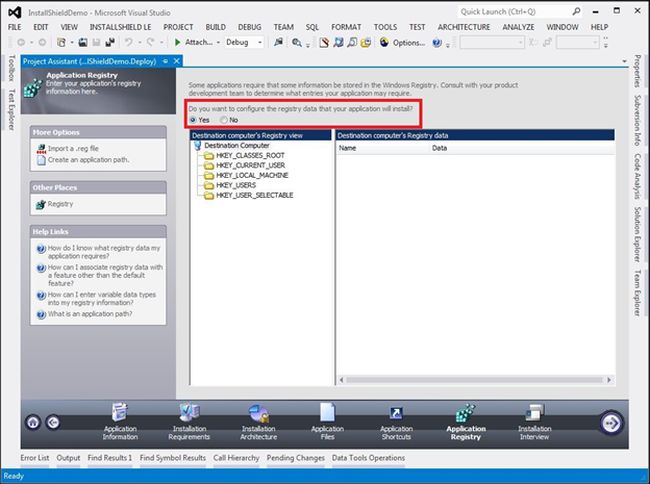Click the help question mark toolbar icon
The width and height of the screenshot is (650, 484).
(437, 42)
